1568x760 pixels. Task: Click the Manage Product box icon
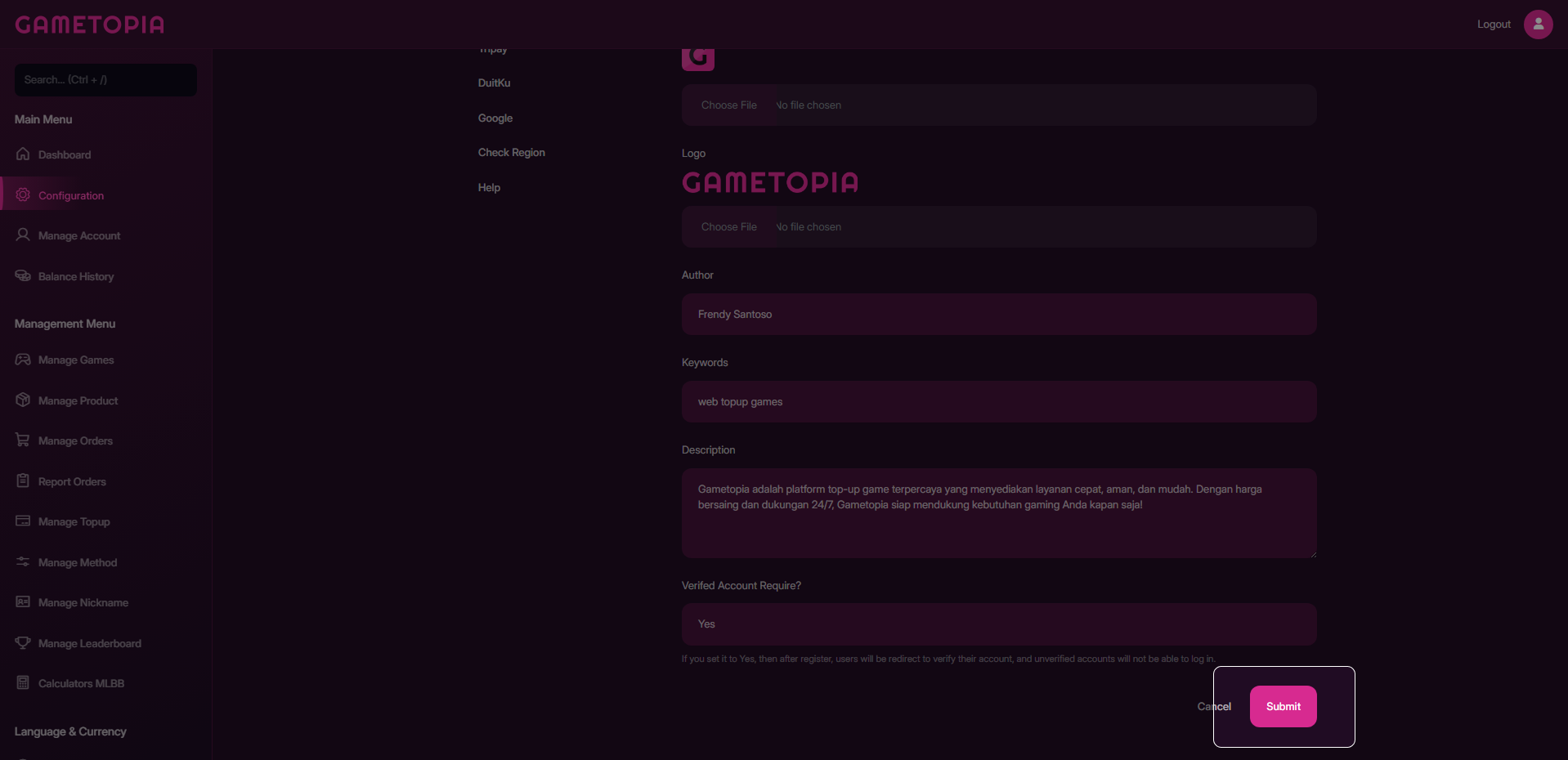pyautogui.click(x=23, y=400)
